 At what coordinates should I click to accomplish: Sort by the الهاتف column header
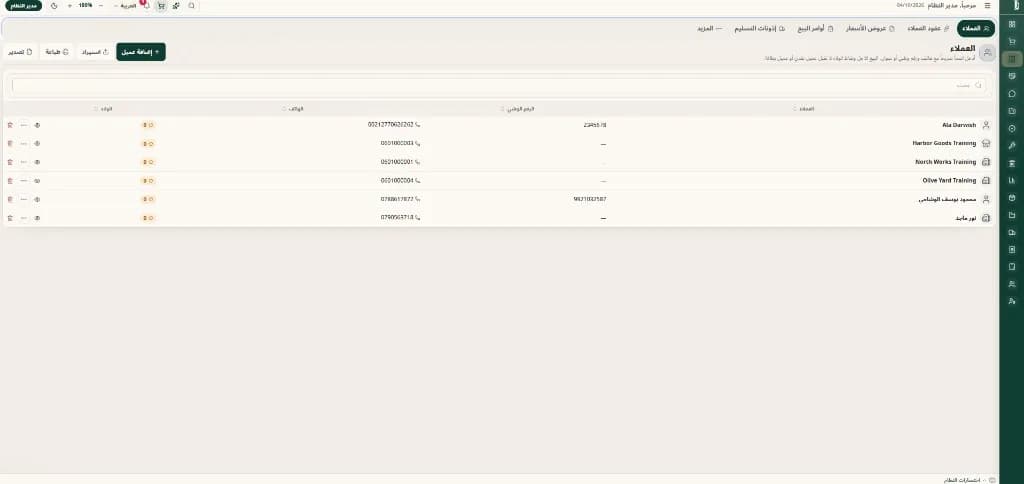(x=293, y=108)
